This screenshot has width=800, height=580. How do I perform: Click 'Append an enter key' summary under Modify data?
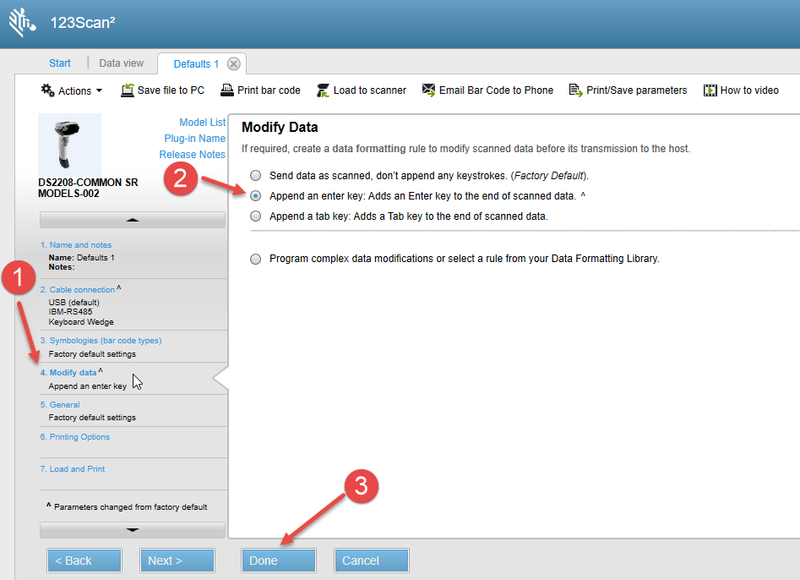(x=87, y=386)
